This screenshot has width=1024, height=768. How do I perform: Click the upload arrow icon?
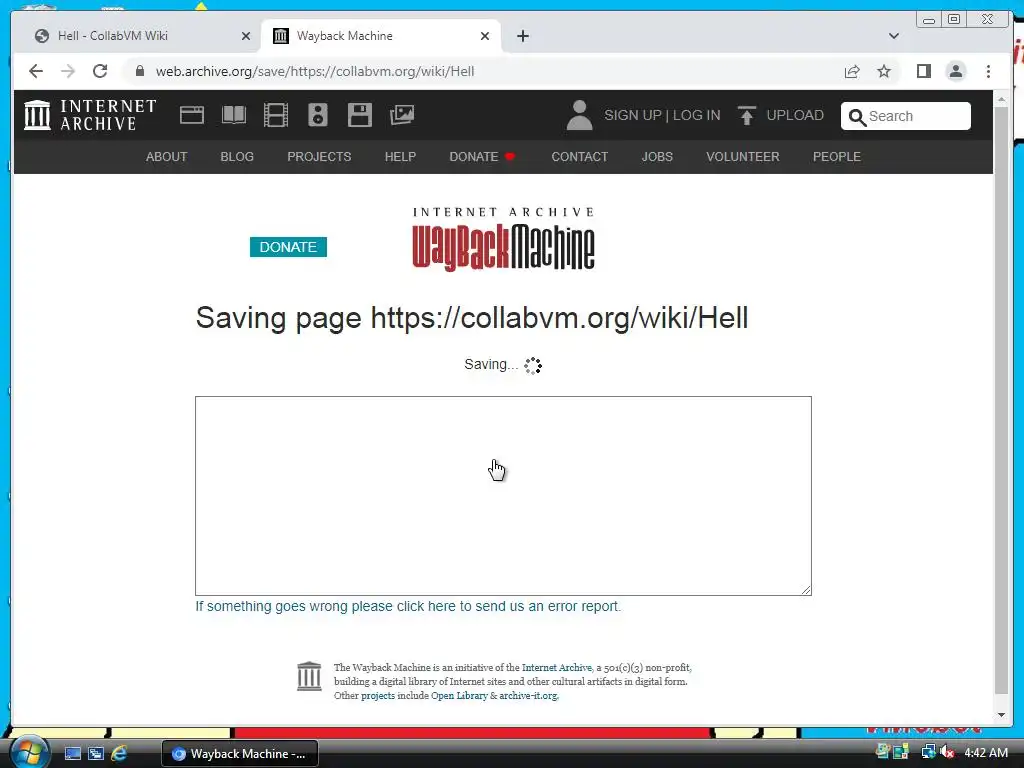click(x=746, y=116)
